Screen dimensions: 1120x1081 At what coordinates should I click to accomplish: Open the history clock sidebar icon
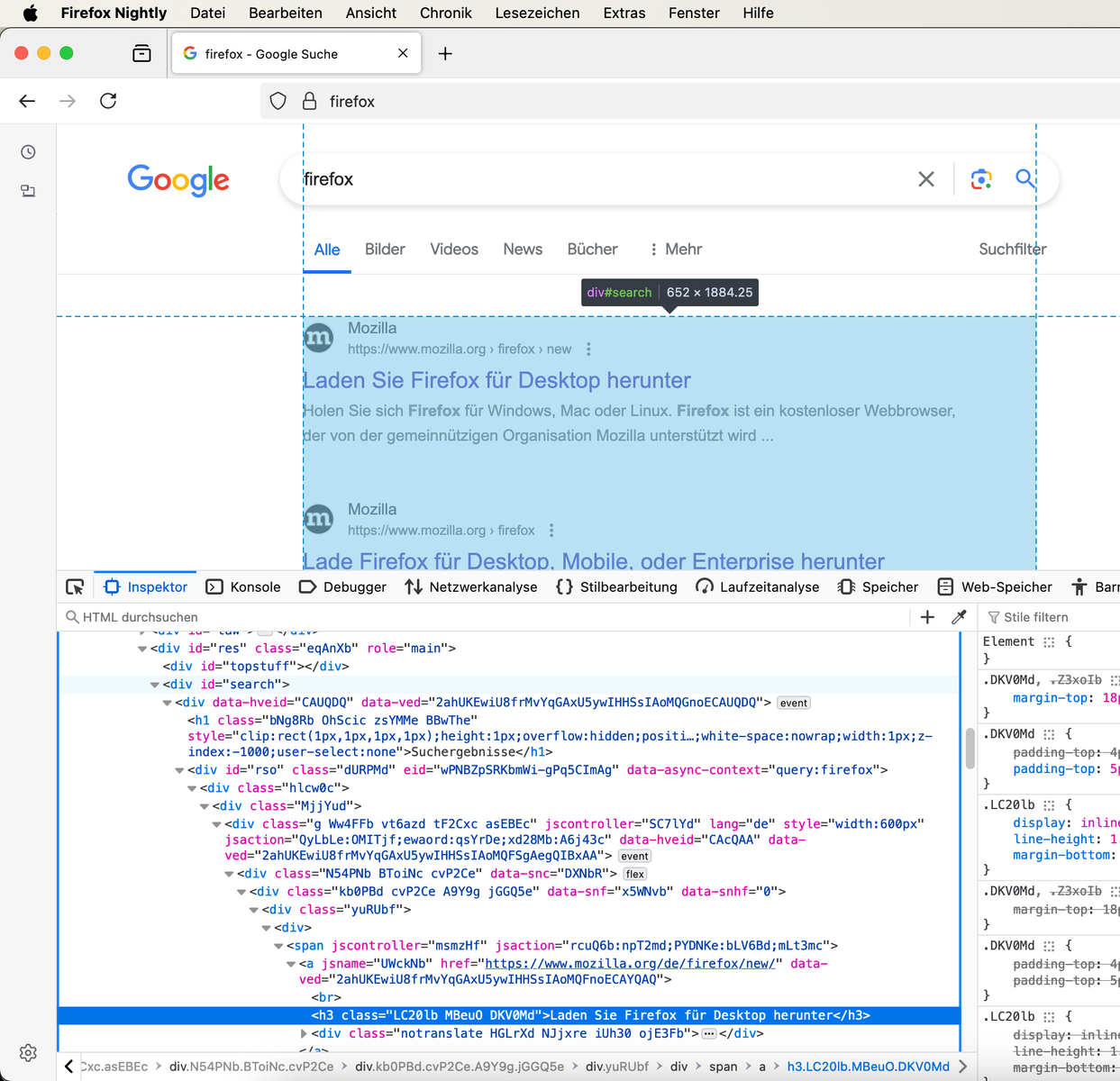pyautogui.click(x=28, y=152)
